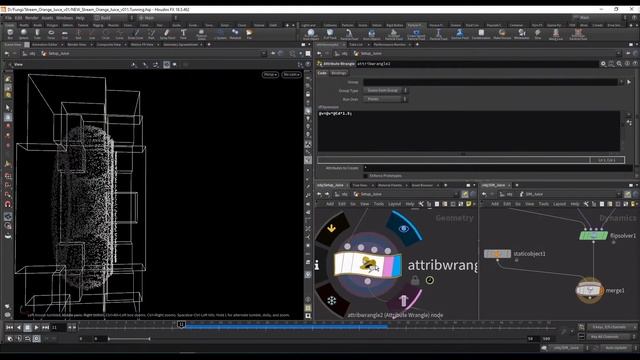The image size is (640, 360).
Task: Open the Group Type dropdown
Action: pos(385,91)
